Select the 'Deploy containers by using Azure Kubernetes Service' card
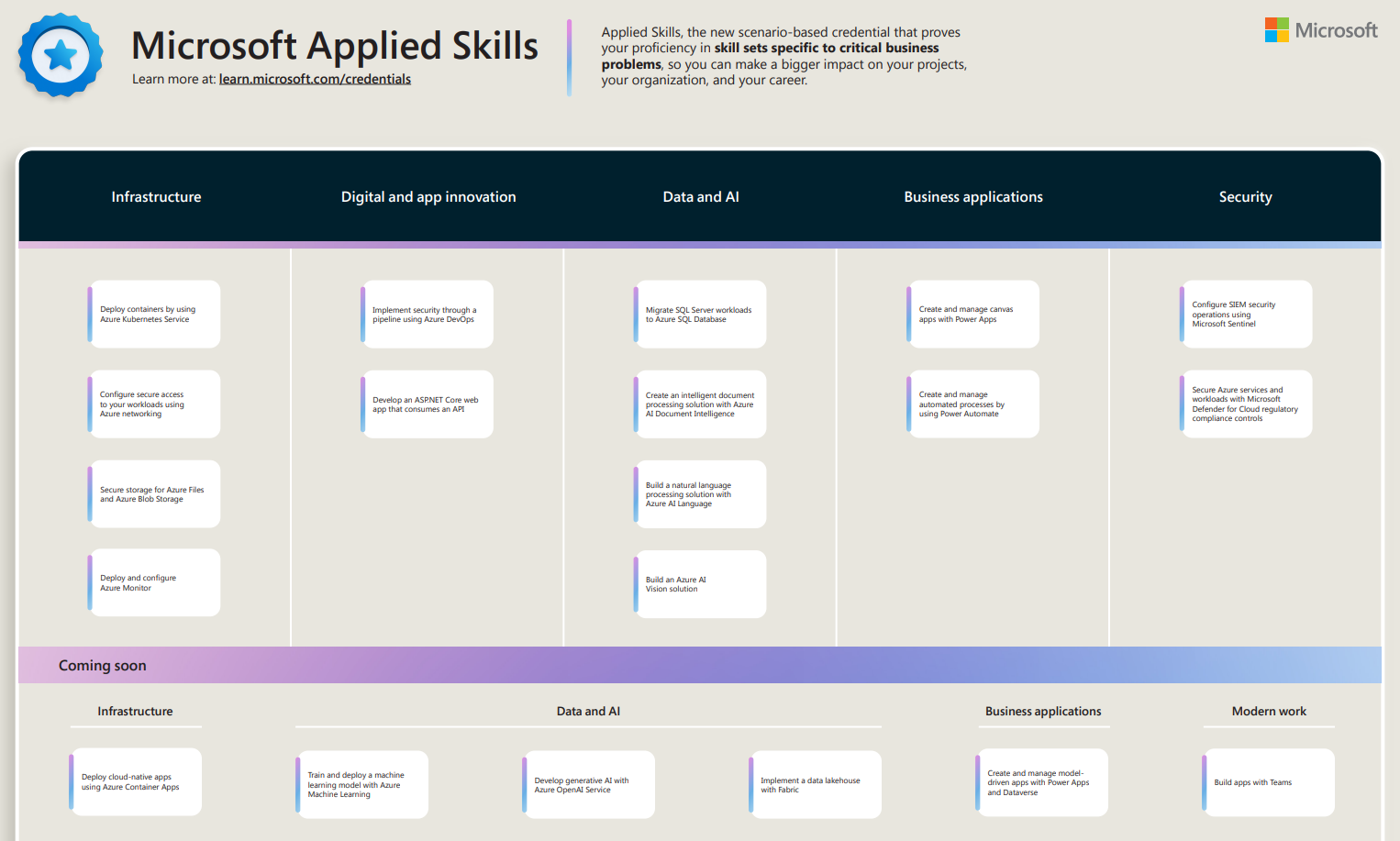Viewport: 1400px width, 841px height. coord(153,314)
